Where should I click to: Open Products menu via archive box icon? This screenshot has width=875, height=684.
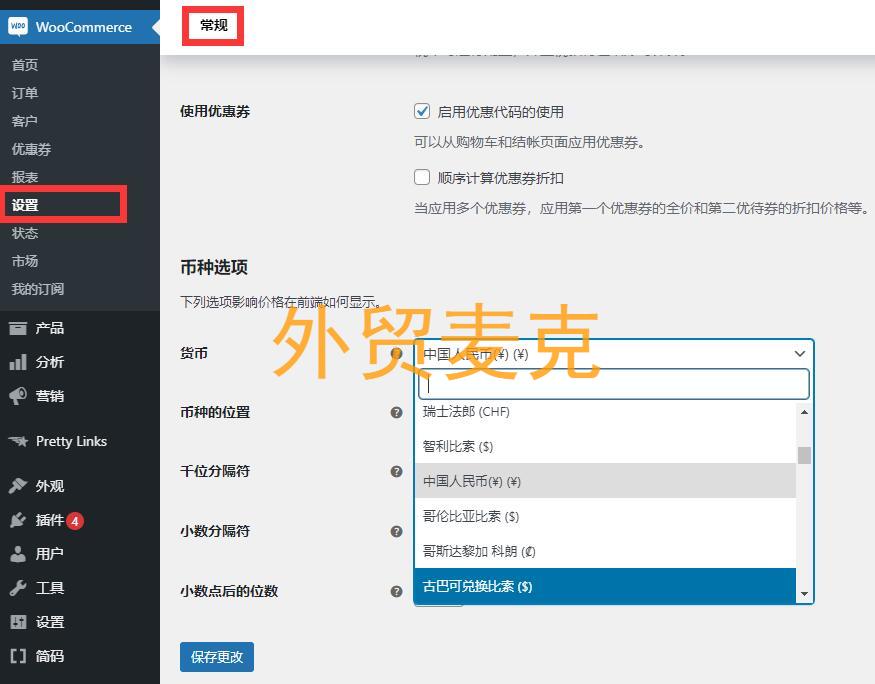click(18, 328)
